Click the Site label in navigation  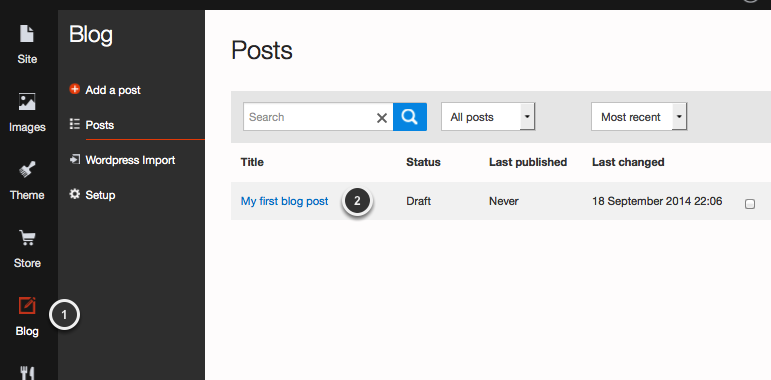(27, 59)
